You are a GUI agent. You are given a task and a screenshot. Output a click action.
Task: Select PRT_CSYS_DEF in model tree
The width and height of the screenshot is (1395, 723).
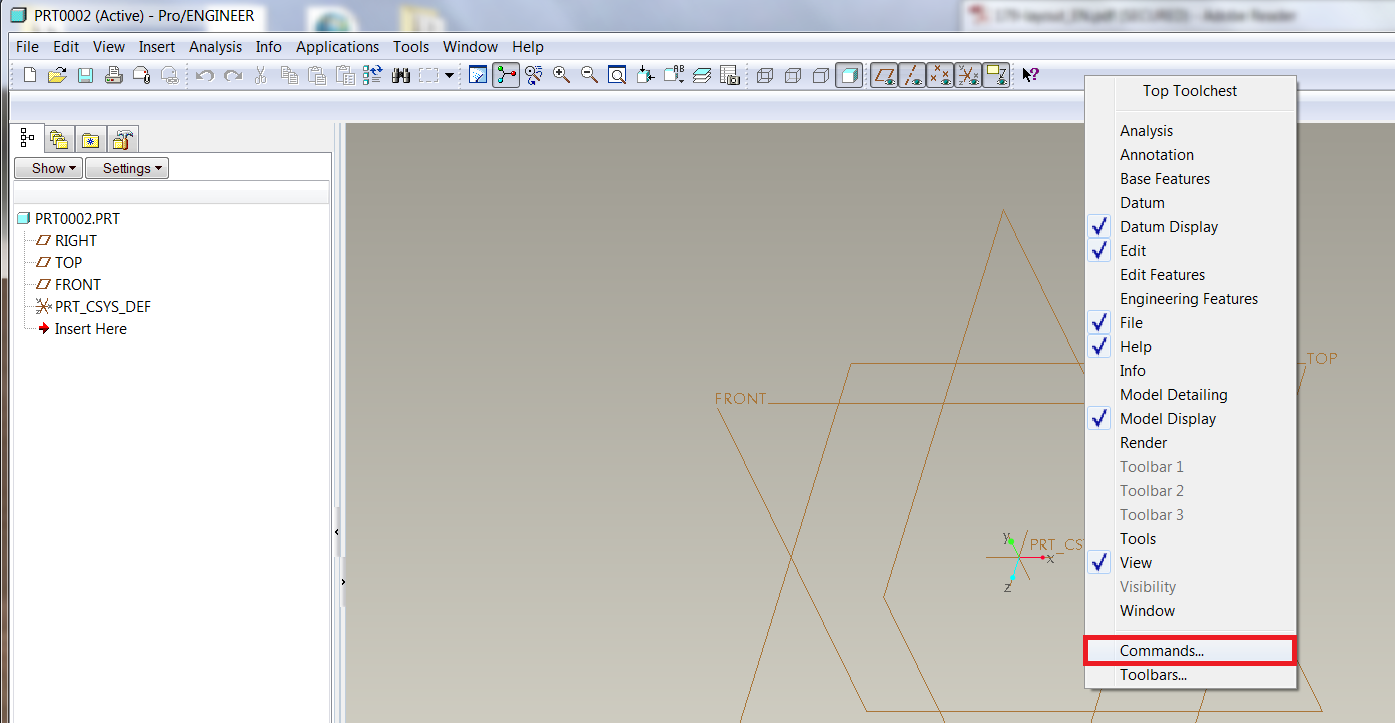click(93, 307)
